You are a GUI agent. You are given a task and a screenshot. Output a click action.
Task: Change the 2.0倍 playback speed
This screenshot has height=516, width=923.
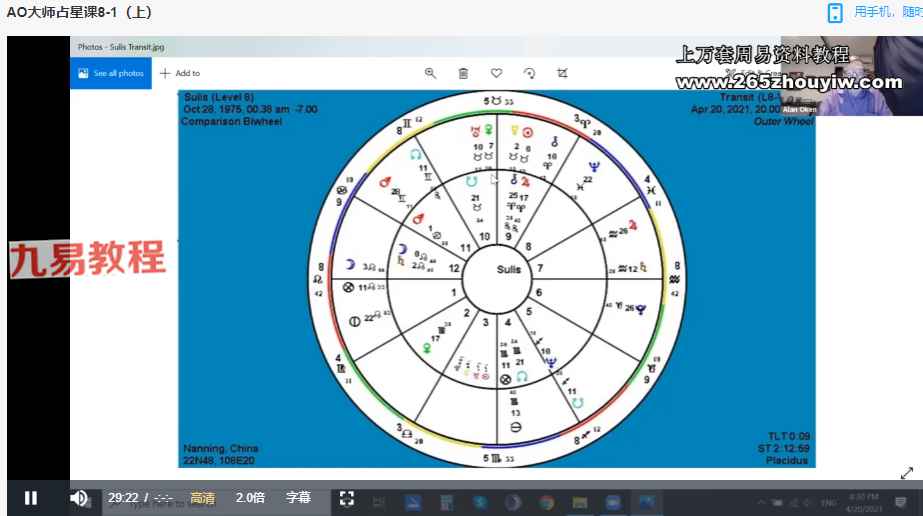point(250,498)
